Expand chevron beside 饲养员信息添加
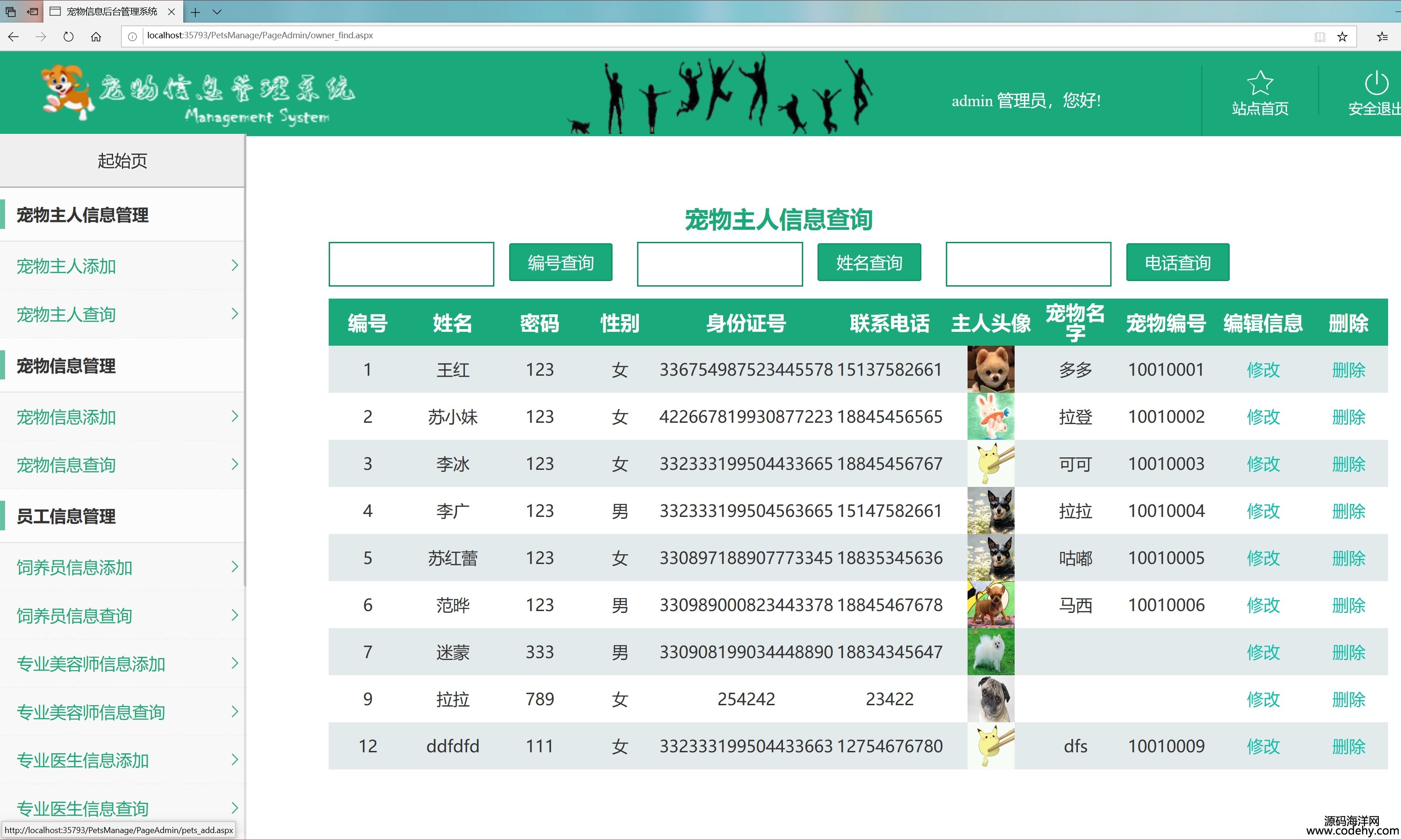 point(235,567)
